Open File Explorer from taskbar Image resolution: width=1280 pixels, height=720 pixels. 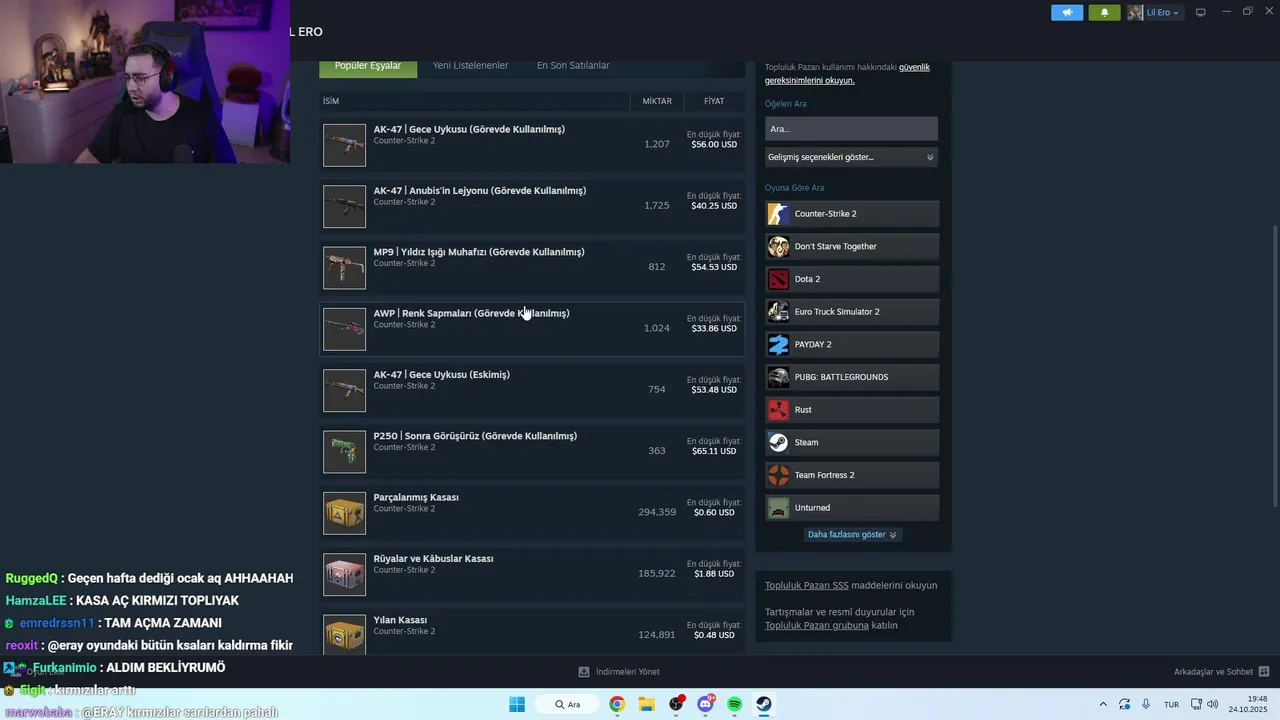(646, 704)
